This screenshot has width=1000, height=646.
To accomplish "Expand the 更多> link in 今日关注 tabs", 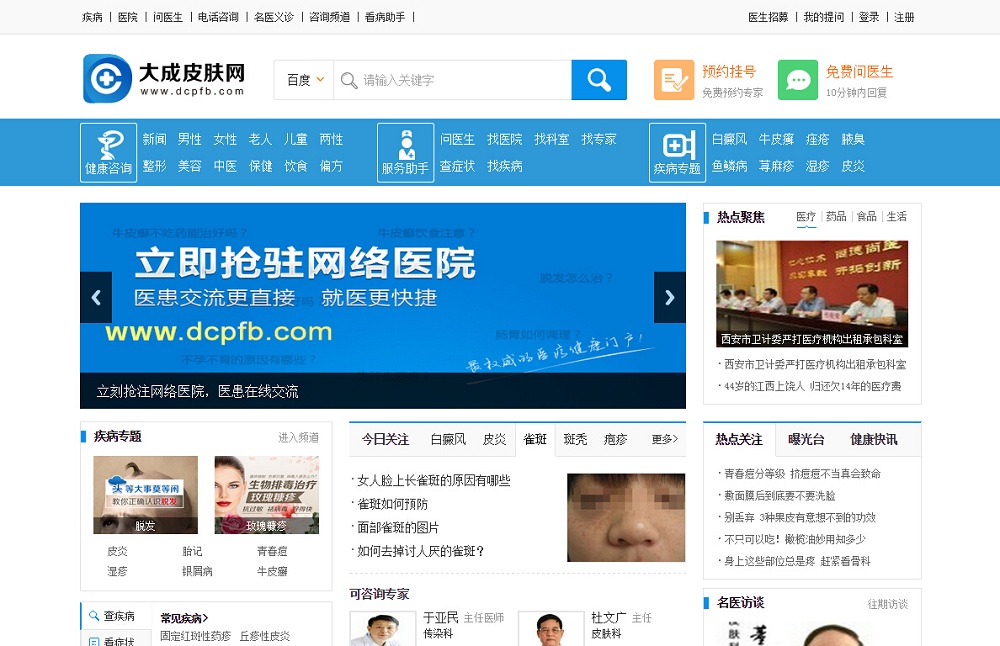I will point(665,439).
